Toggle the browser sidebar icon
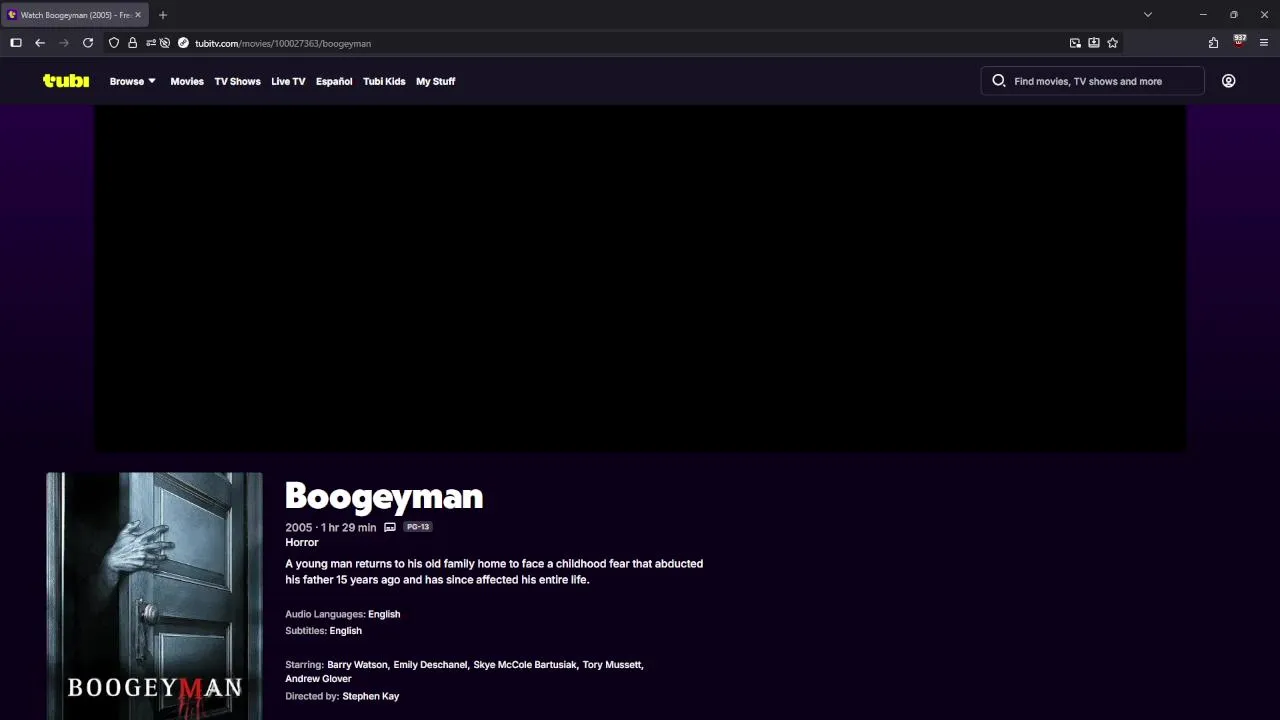The width and height of the screenshot is (1280, 720). click(x=16, y=43)
